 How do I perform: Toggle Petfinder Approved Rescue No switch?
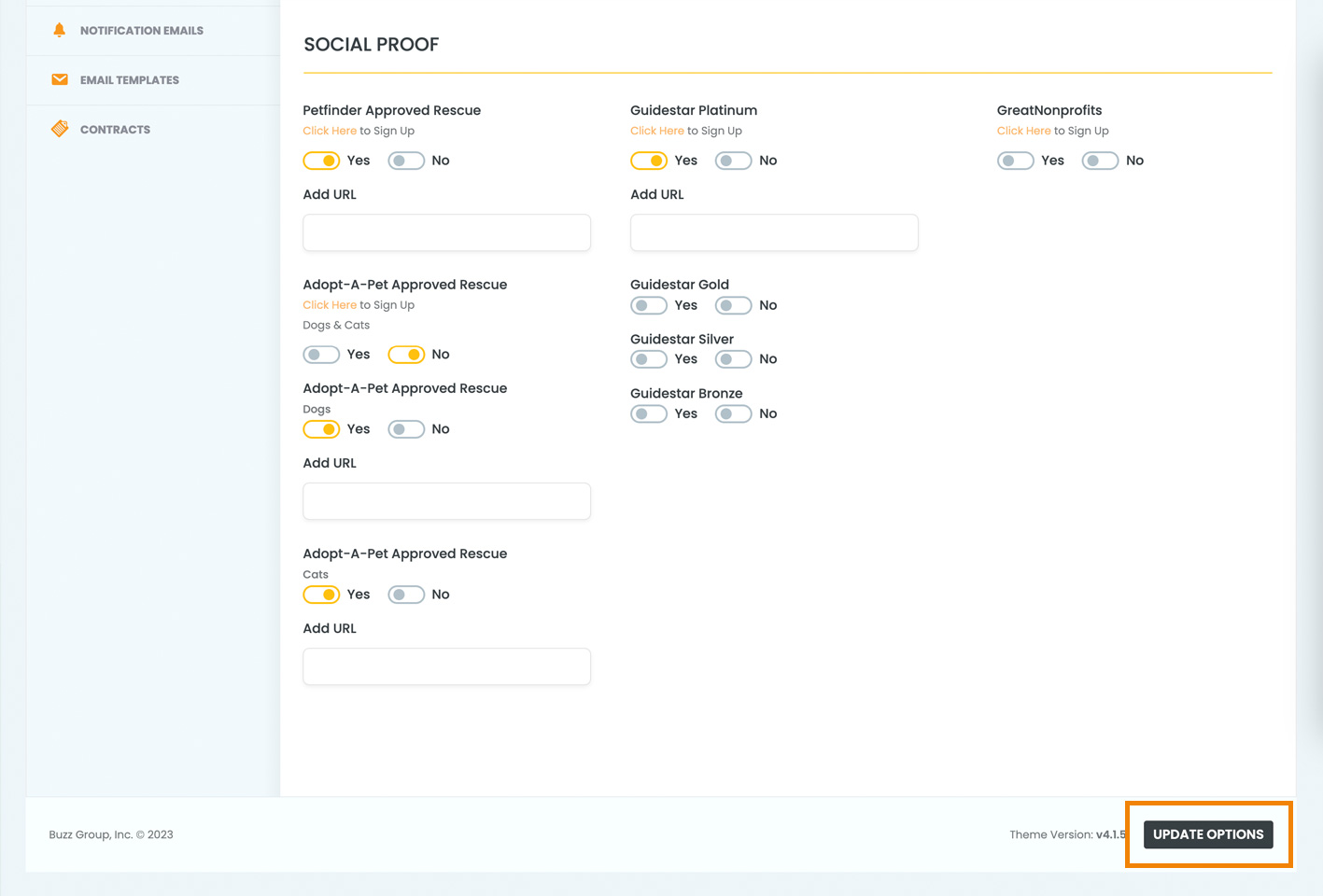406,161
